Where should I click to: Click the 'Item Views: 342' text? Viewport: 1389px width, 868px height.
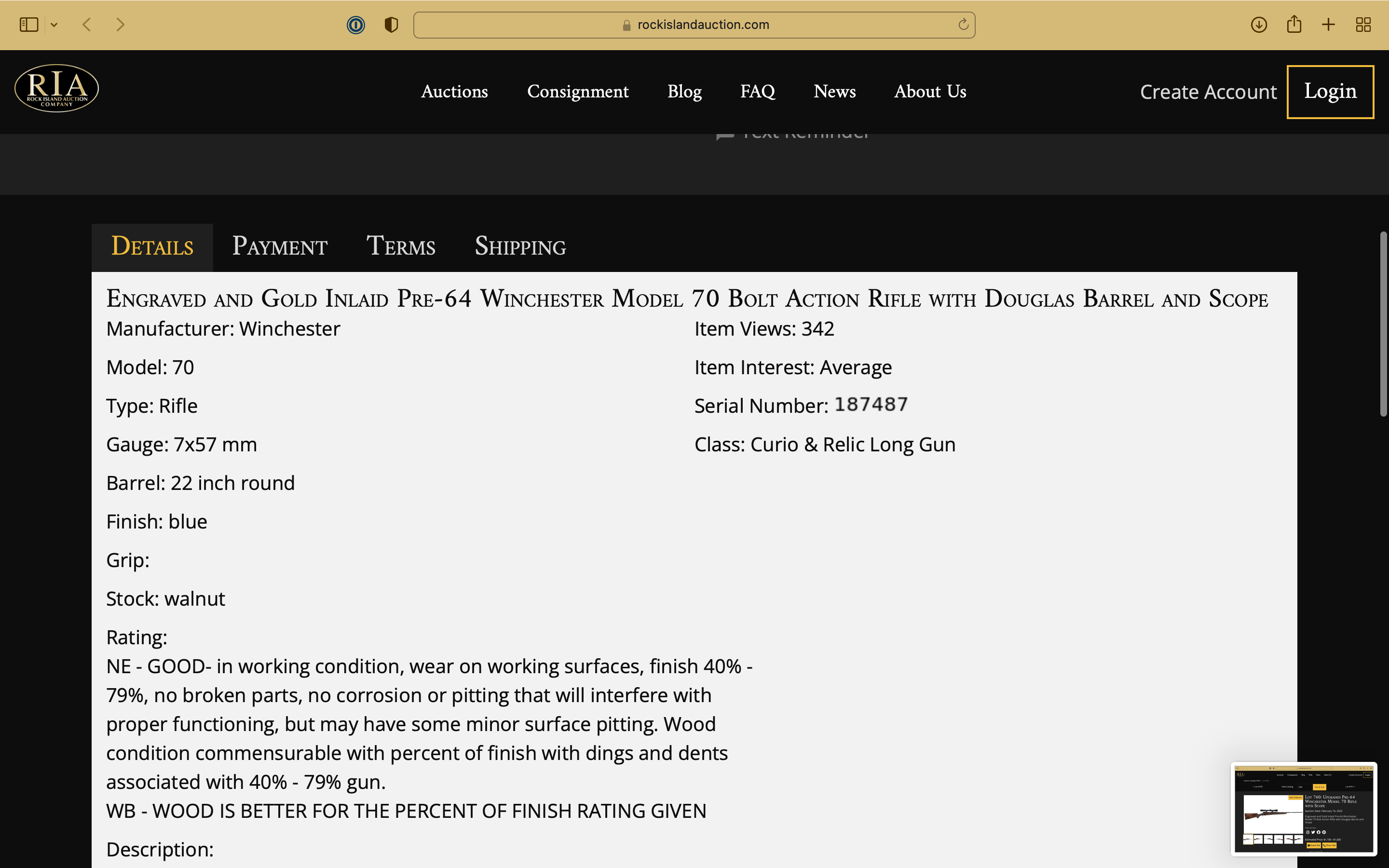pos(764,329)
